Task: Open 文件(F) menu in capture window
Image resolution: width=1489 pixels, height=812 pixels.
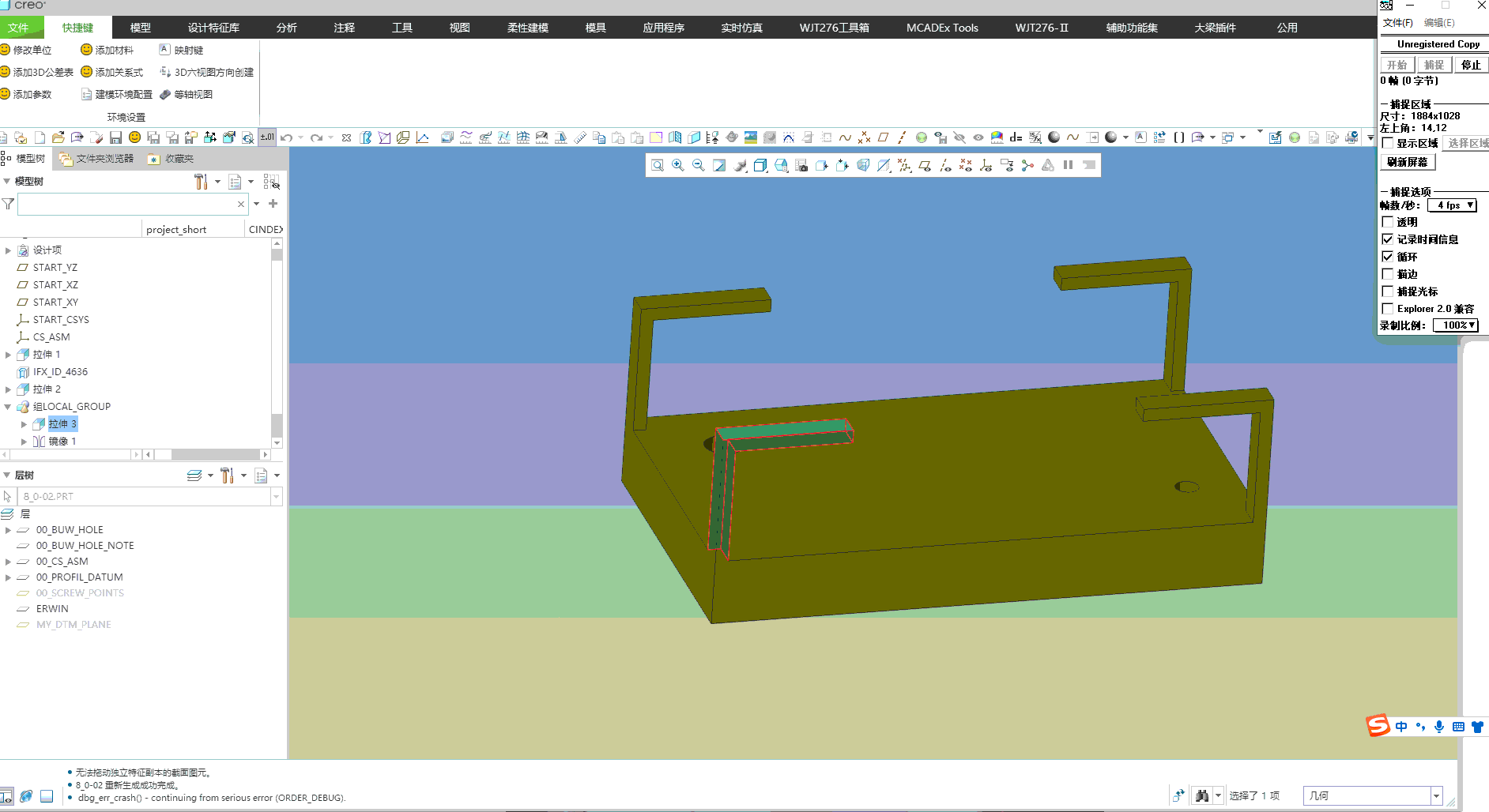Action: (1397, 23)
